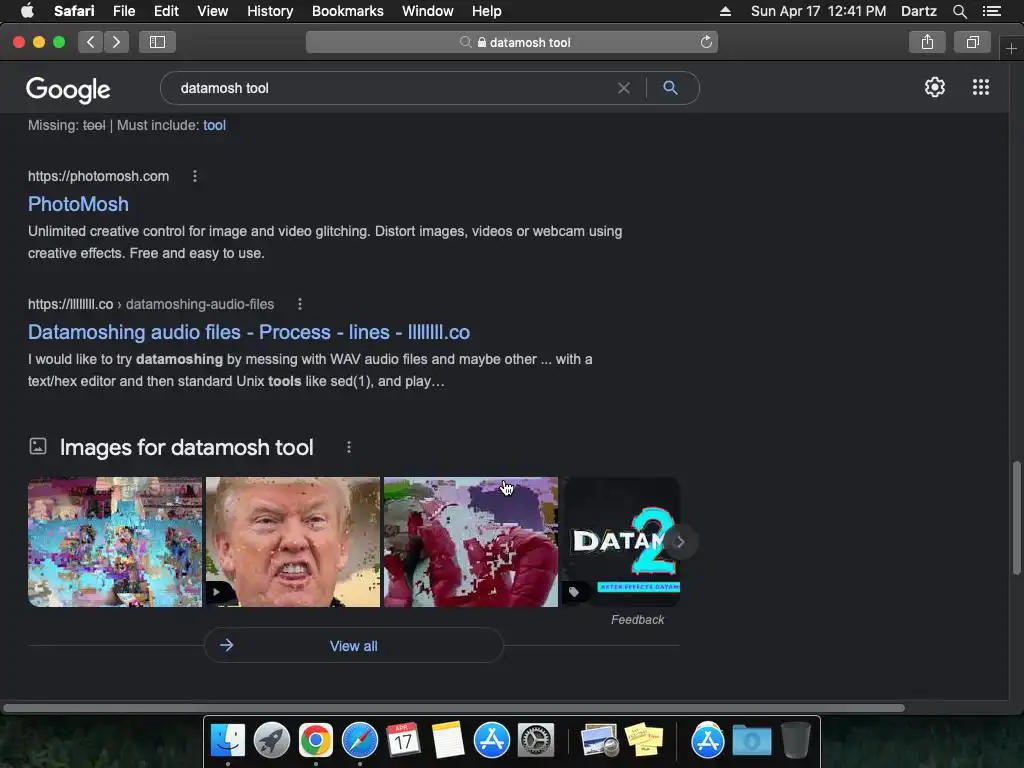Click the Google logo
Viewport: 1024px width, 768px height.
[68, 89]
